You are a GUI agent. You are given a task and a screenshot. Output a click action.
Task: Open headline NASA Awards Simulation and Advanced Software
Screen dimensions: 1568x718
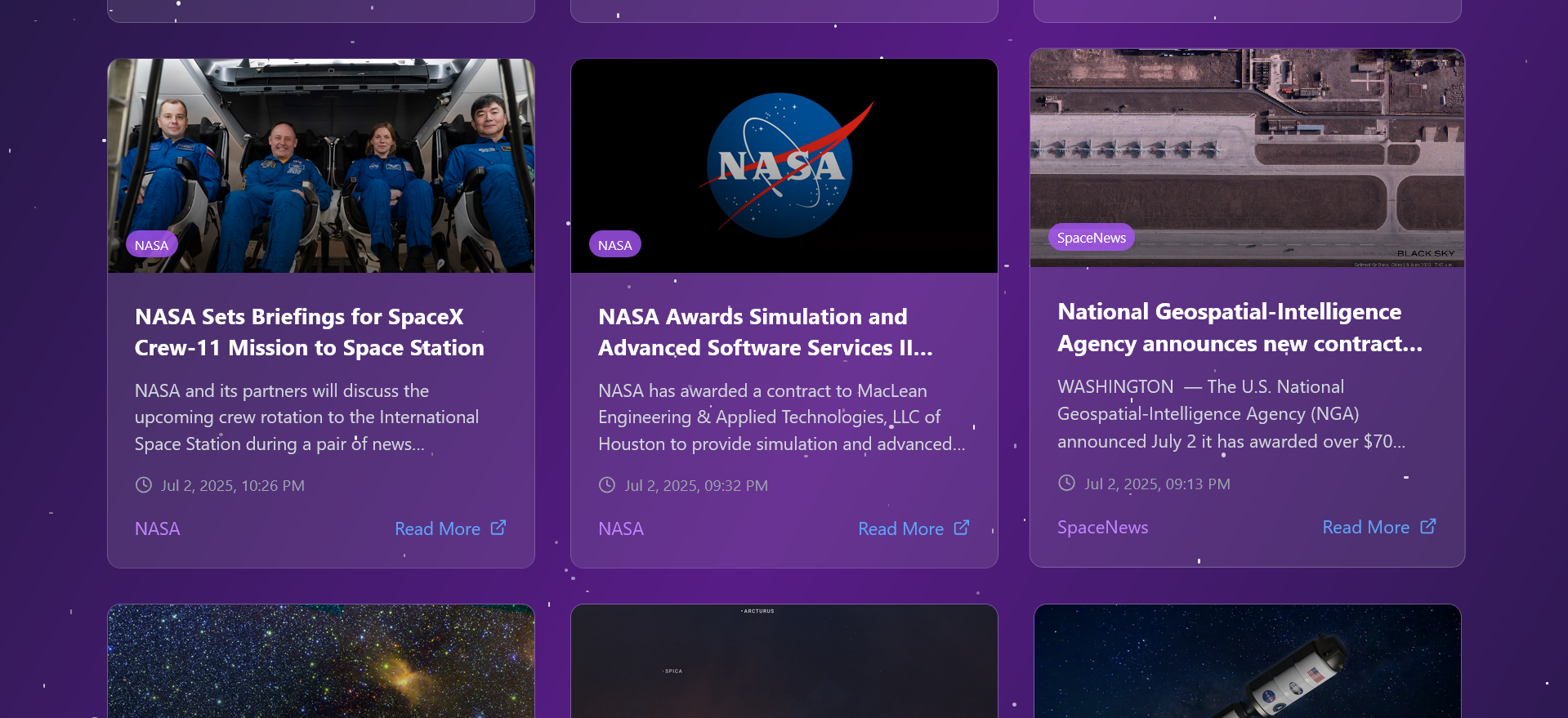pos(766,332)
